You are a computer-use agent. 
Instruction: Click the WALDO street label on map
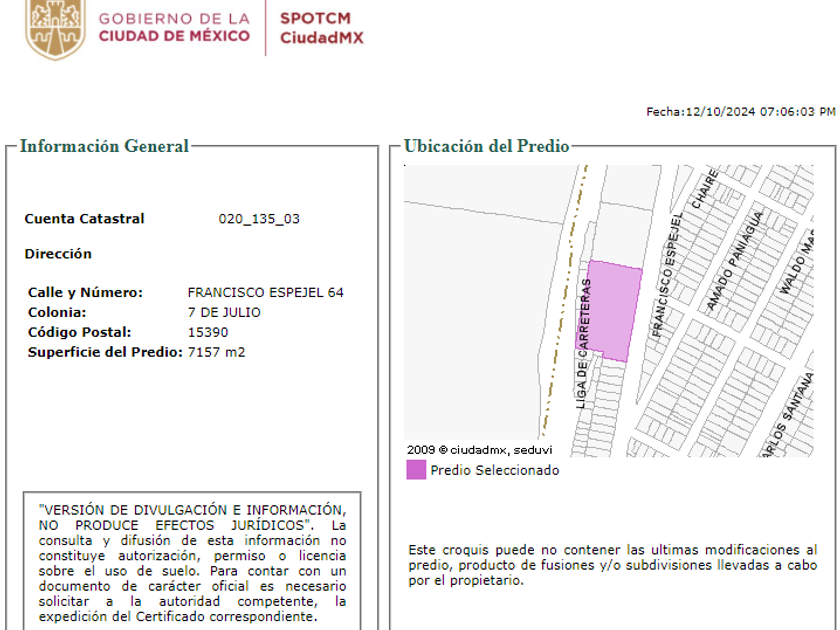796,261
